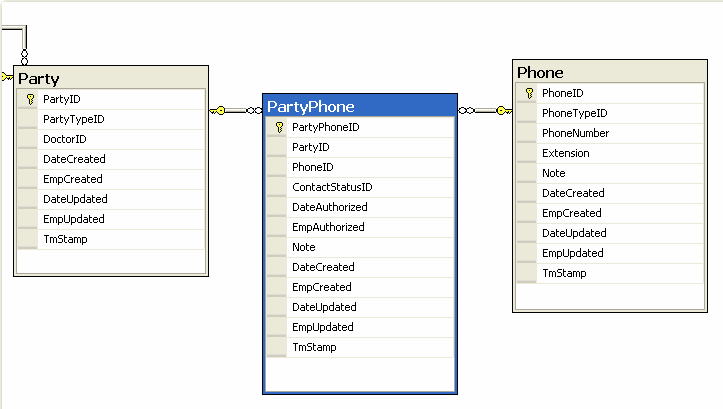Image resolution: width=723 pixels, height=409 pixels.
Task: Pick the PhoneNumber column in Phone table
Action: pos(575,133)
